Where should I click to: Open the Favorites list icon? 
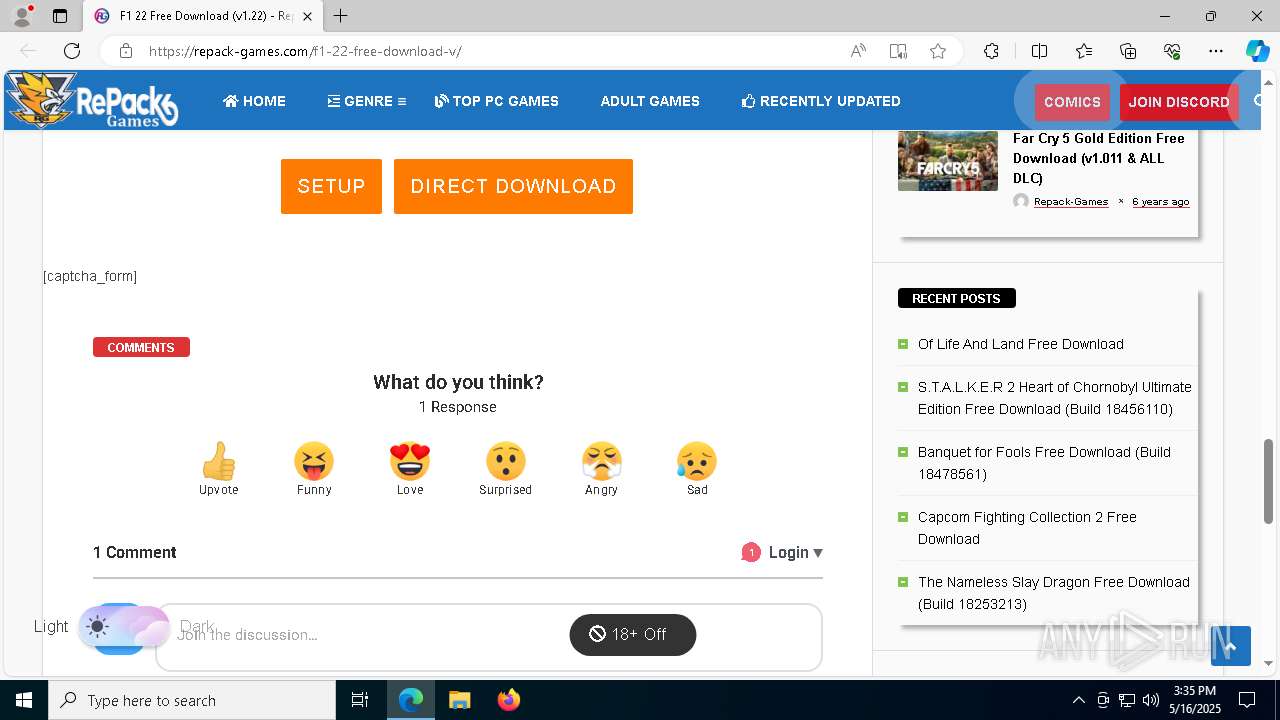point(1084,51)
